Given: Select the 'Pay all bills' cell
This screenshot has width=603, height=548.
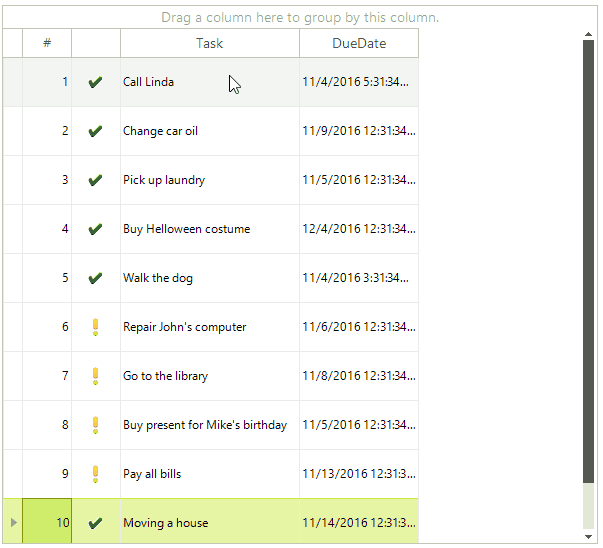Looking at the screenshot, I should [x=210, y=474].
